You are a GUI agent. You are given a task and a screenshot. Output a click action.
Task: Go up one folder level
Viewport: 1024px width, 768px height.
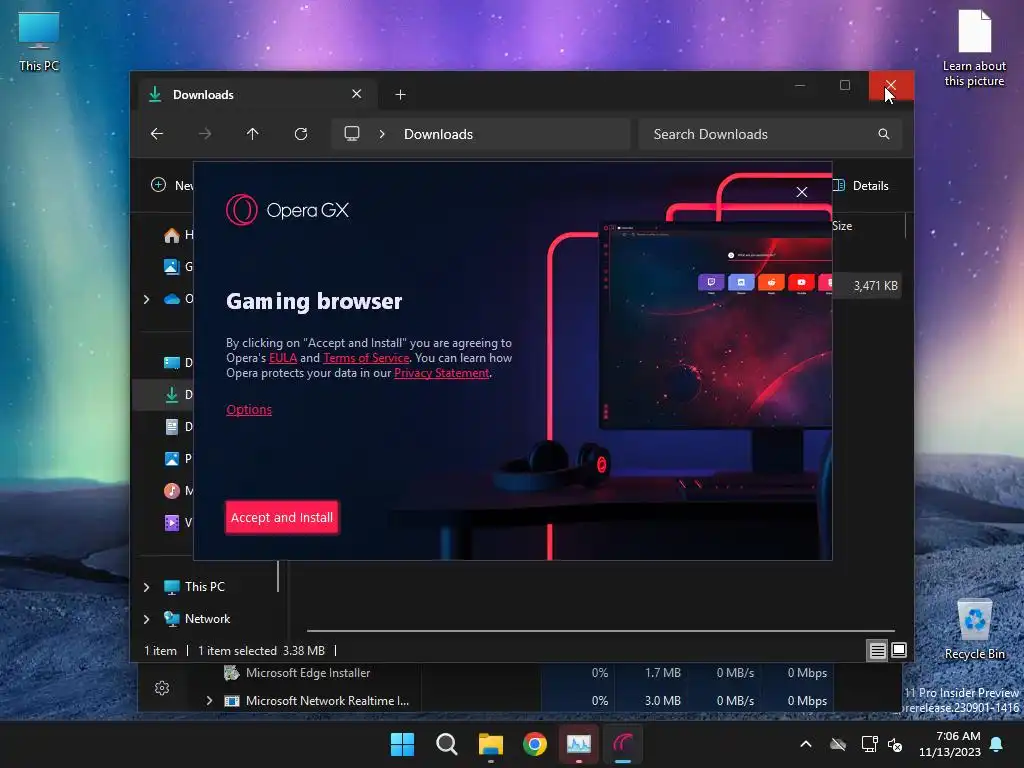point(253,134)
